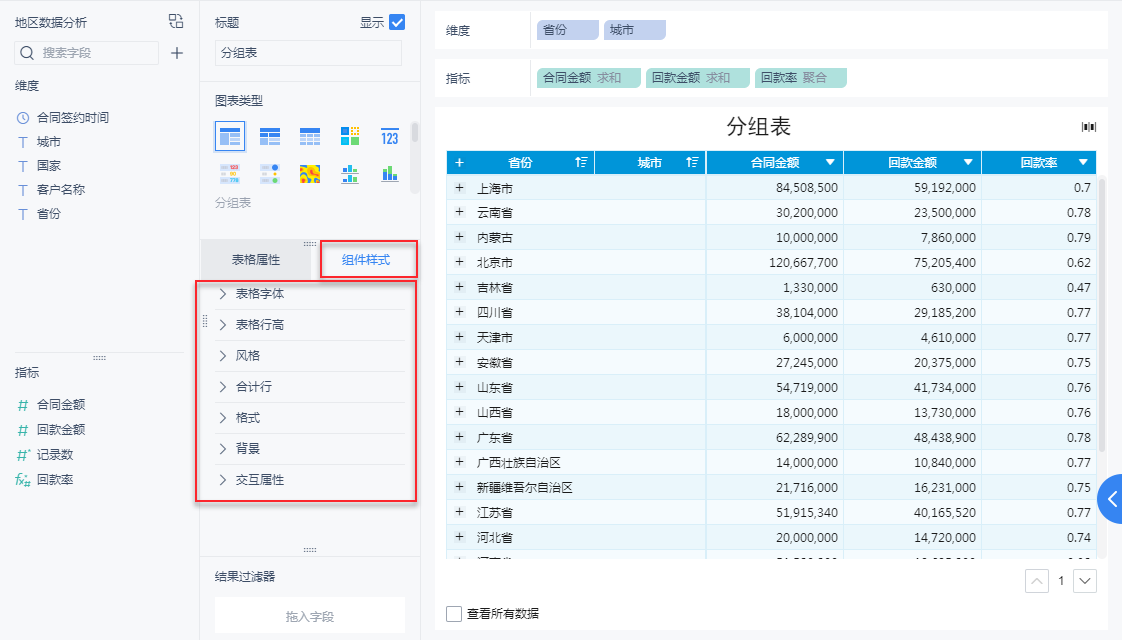Open the 合同金额 column header dropdown
Viewport: 1122px width, 640px height.
tap(830, 163)
